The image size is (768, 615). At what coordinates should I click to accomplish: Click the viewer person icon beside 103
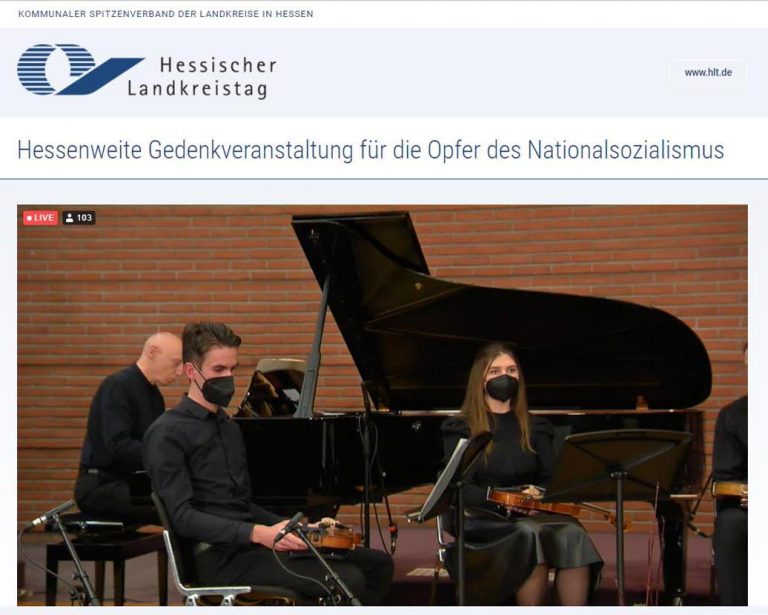pyautogui.click(x=70, y=218)
